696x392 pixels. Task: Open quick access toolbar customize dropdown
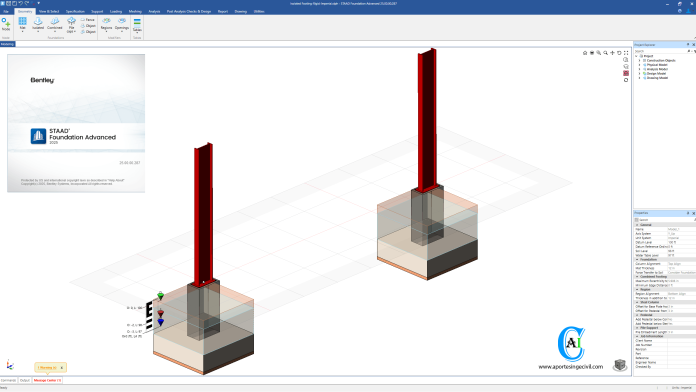(39, 3)
